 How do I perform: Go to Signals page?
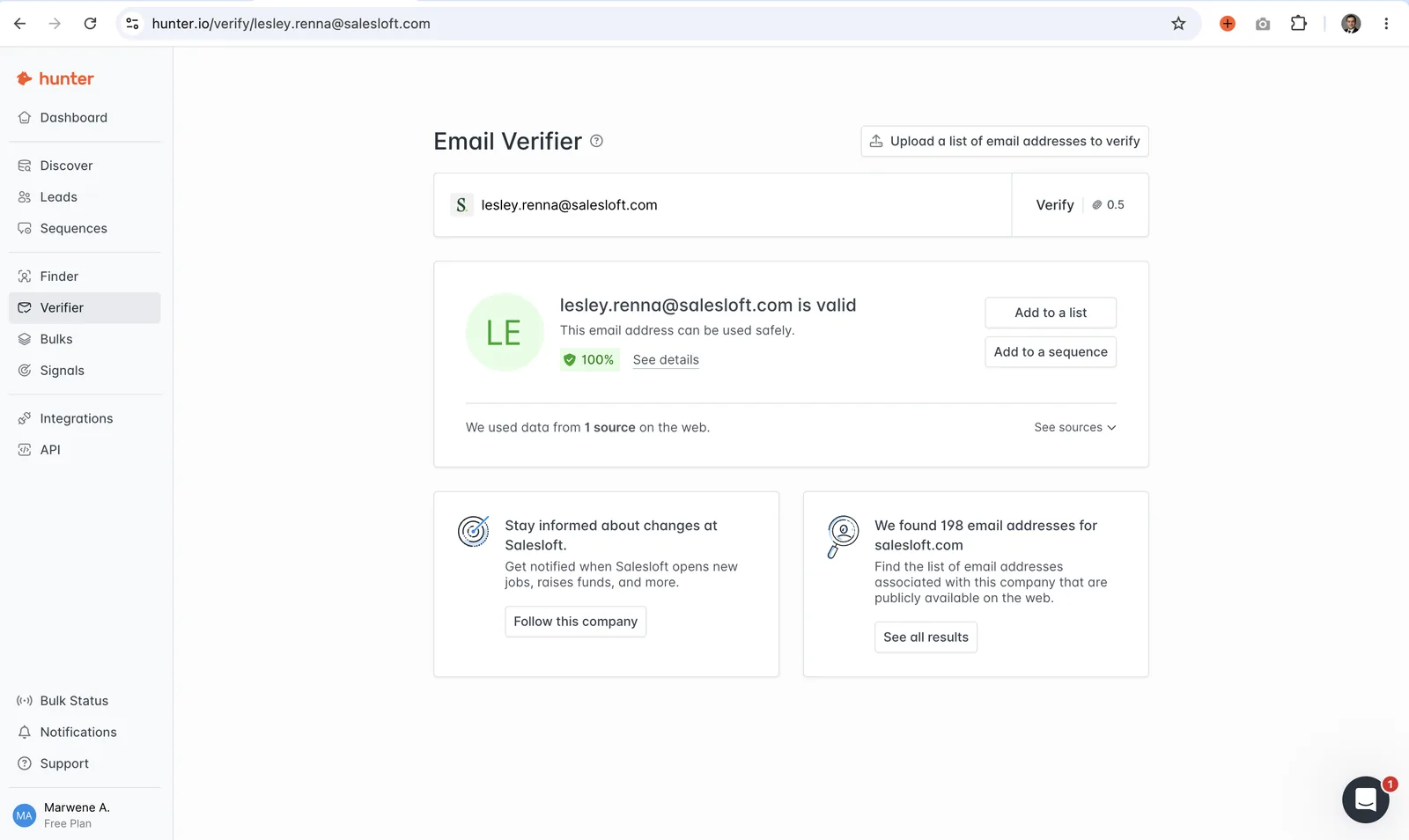tap(85, 371)
